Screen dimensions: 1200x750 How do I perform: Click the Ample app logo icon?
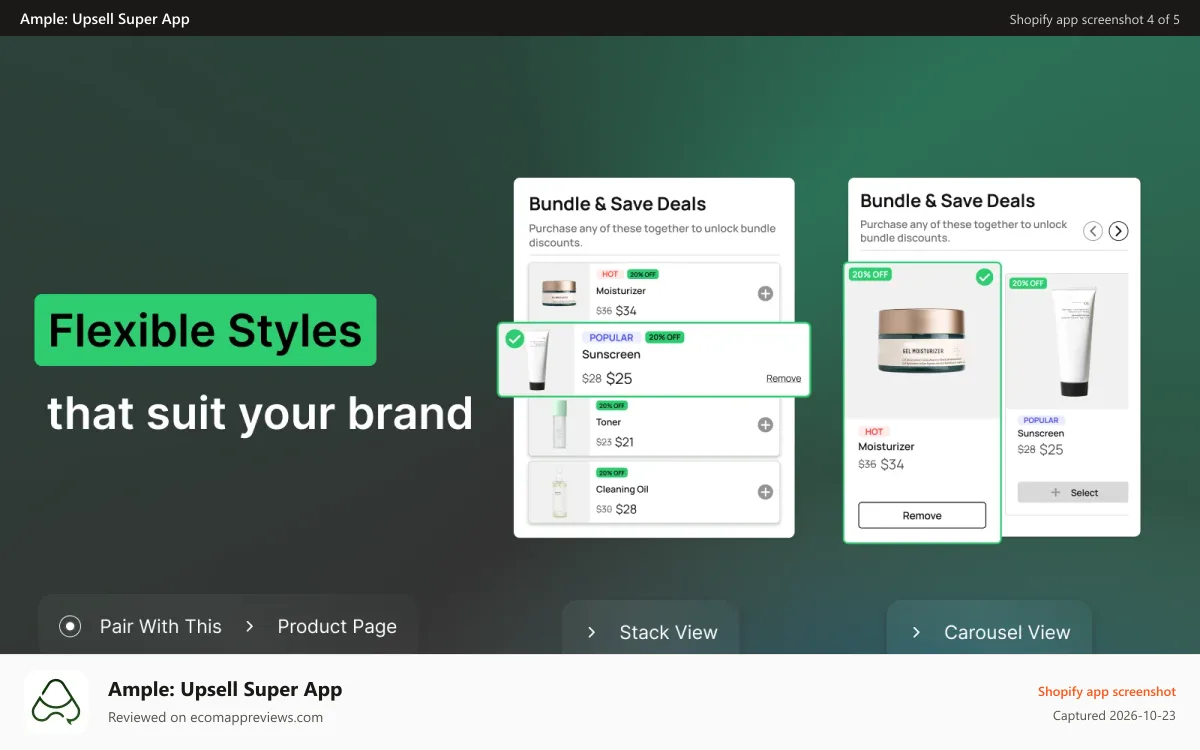(x=56, y=701)
